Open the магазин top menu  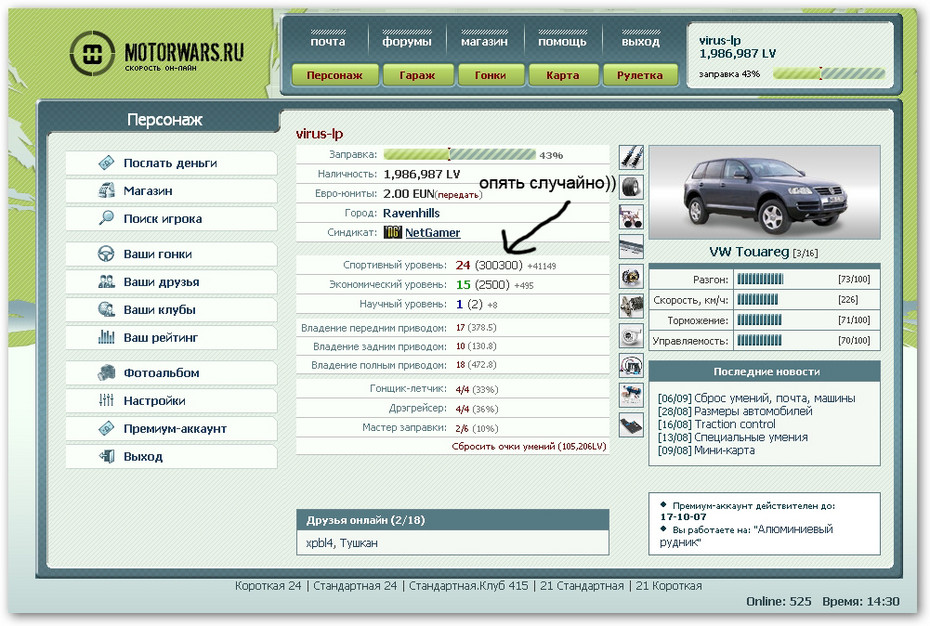(485, 42)
